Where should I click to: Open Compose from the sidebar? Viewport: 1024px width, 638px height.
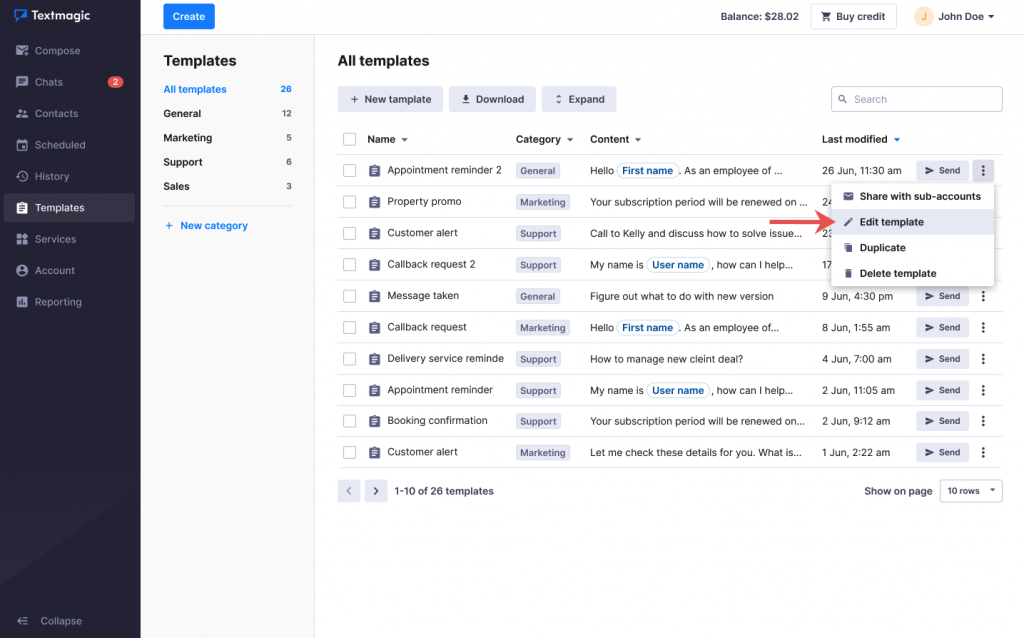tap(57, 51)
